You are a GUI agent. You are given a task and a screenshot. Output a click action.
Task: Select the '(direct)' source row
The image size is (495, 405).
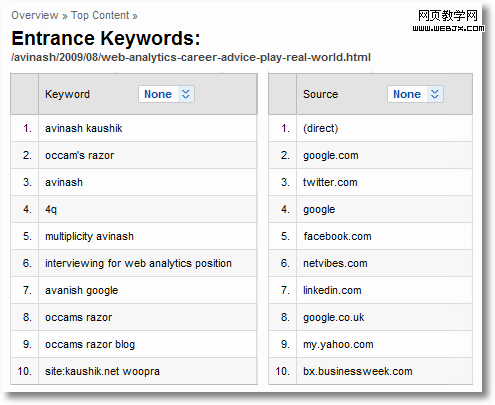(x=370, y=128)
